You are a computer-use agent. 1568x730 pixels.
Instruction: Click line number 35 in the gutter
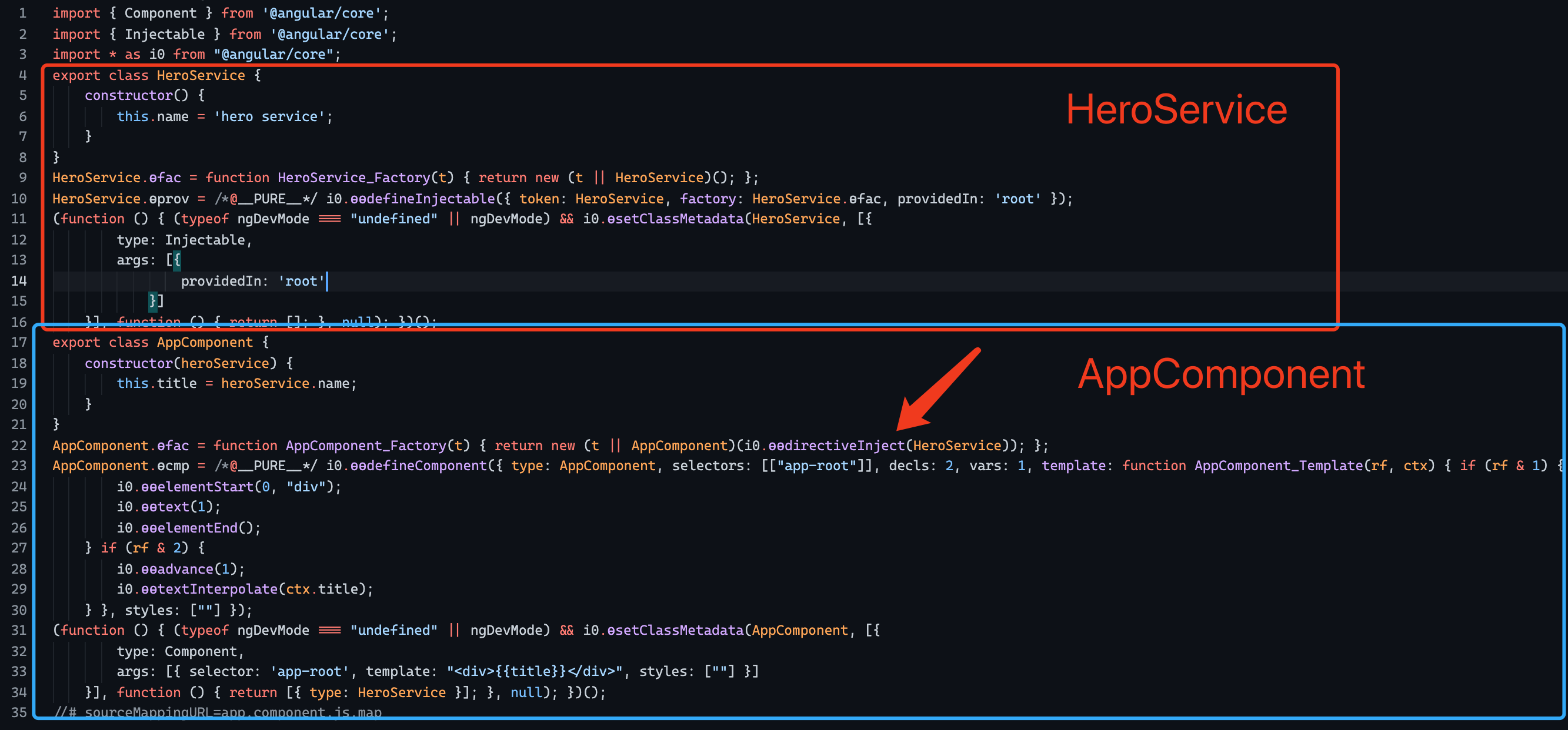pyautogui.click(x=19, y=712)
